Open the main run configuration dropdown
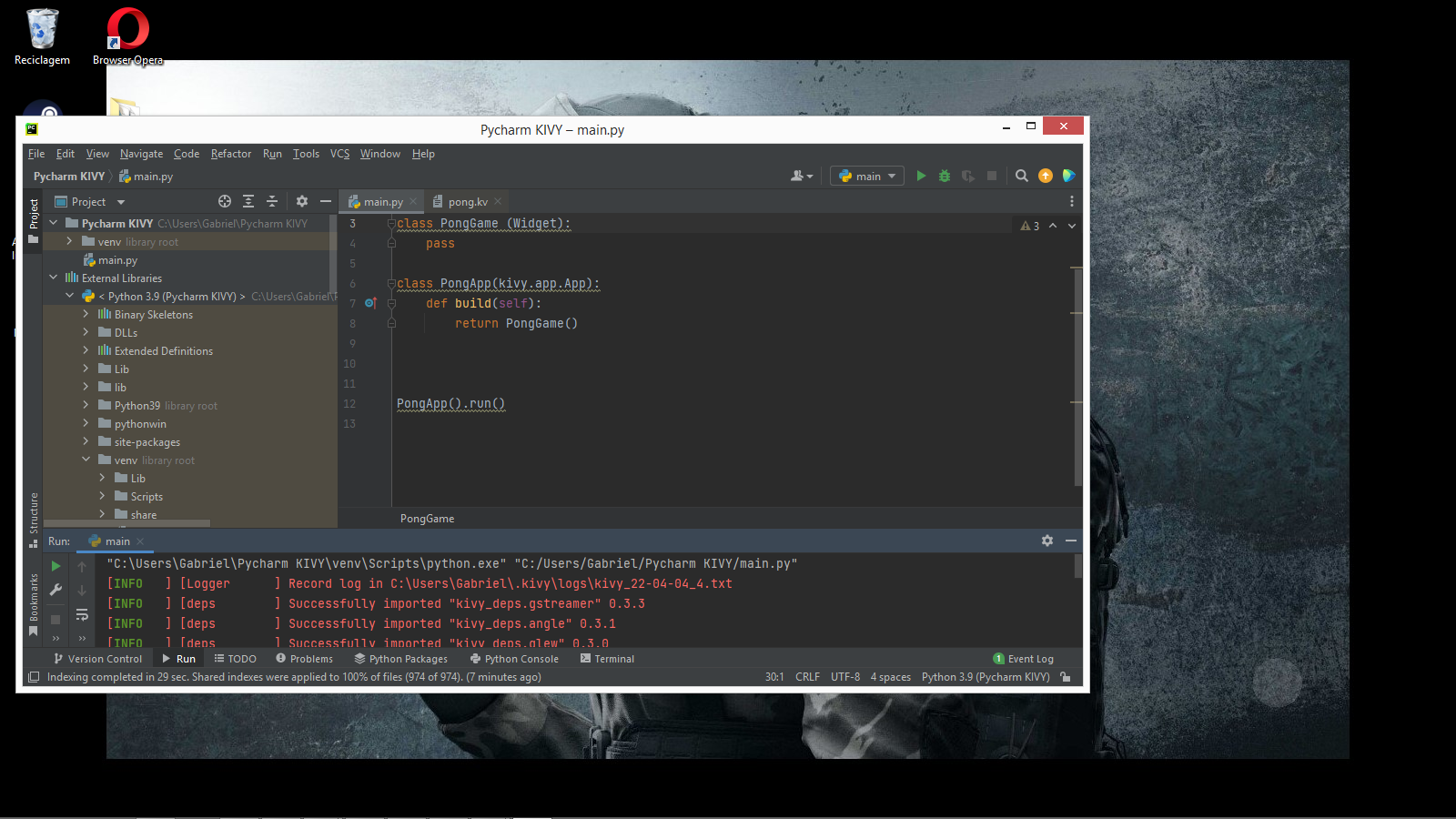The height and width of the screenshot is (819, 1456). tap(867, 176)
